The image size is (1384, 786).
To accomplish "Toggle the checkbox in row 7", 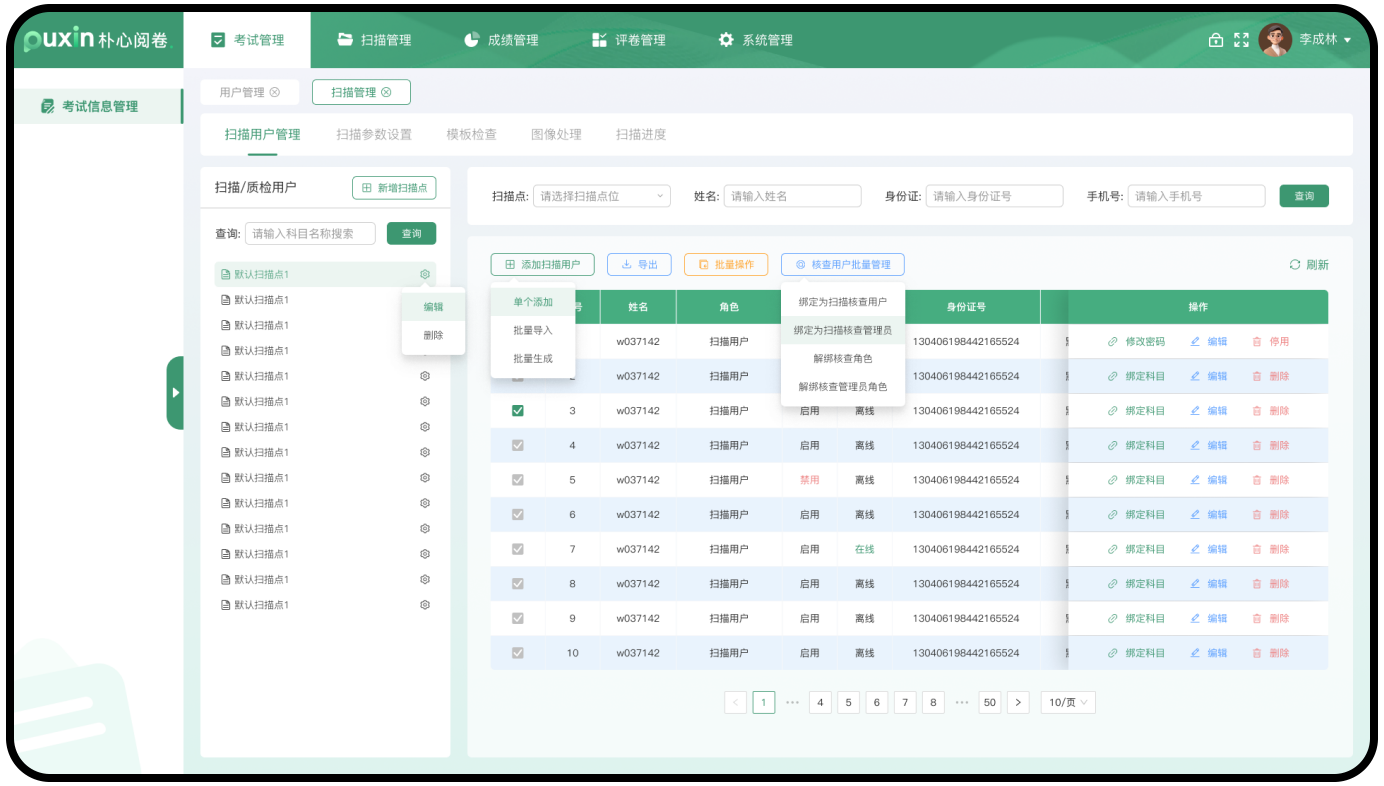I will coord(518,549).
